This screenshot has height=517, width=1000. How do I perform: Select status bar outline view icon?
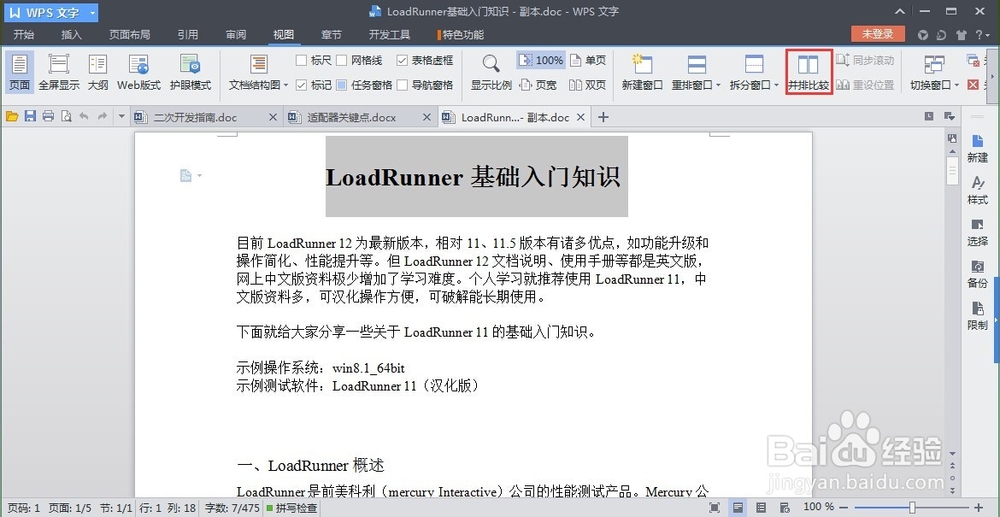761,507
